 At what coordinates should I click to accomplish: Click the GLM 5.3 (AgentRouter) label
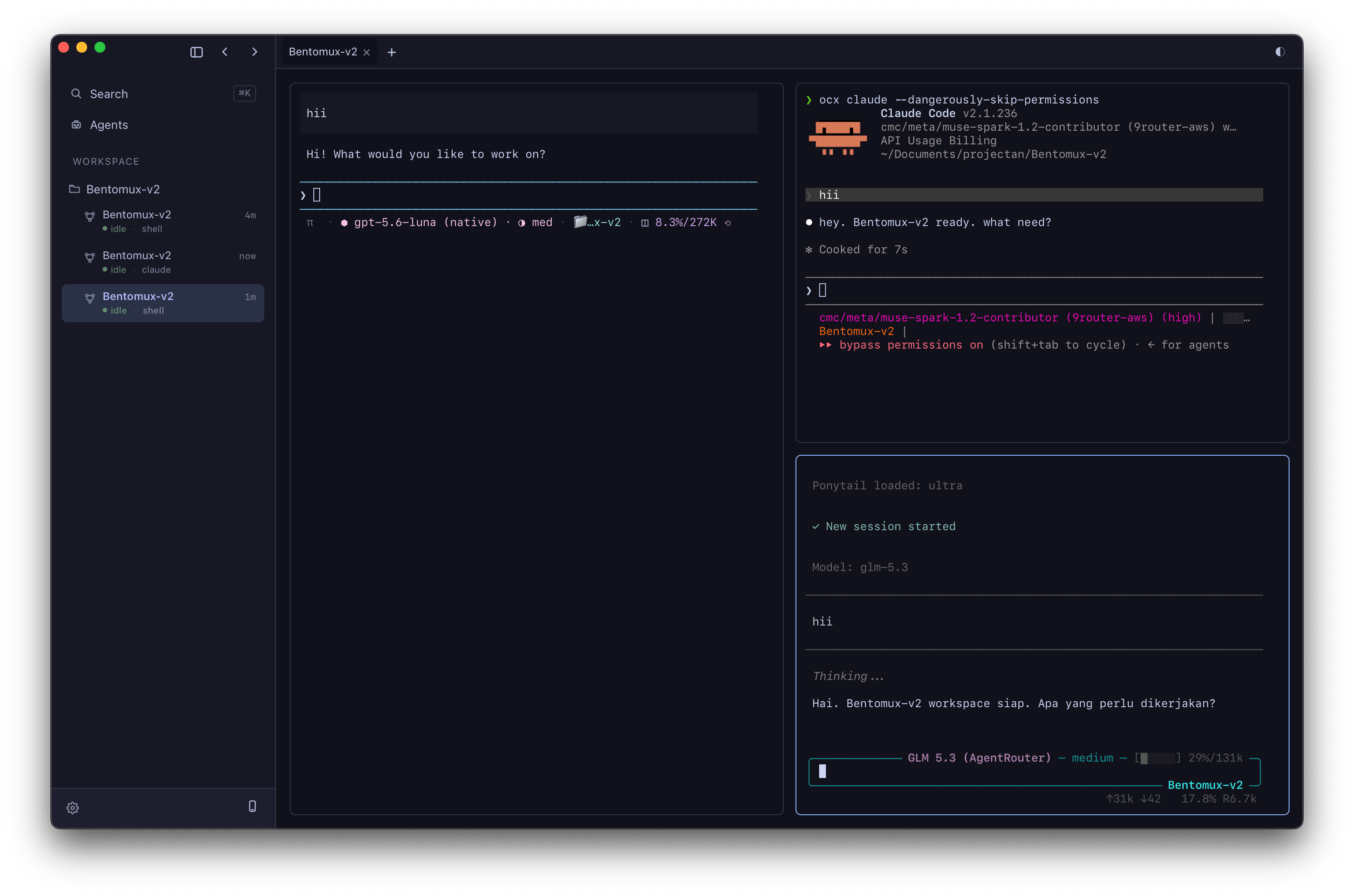coord(979,758)
